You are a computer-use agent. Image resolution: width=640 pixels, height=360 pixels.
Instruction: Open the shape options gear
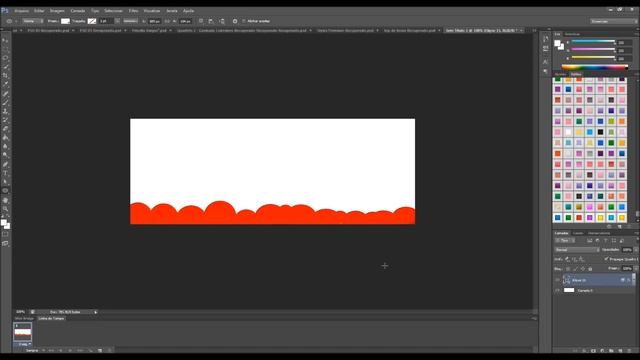(235, 21)
